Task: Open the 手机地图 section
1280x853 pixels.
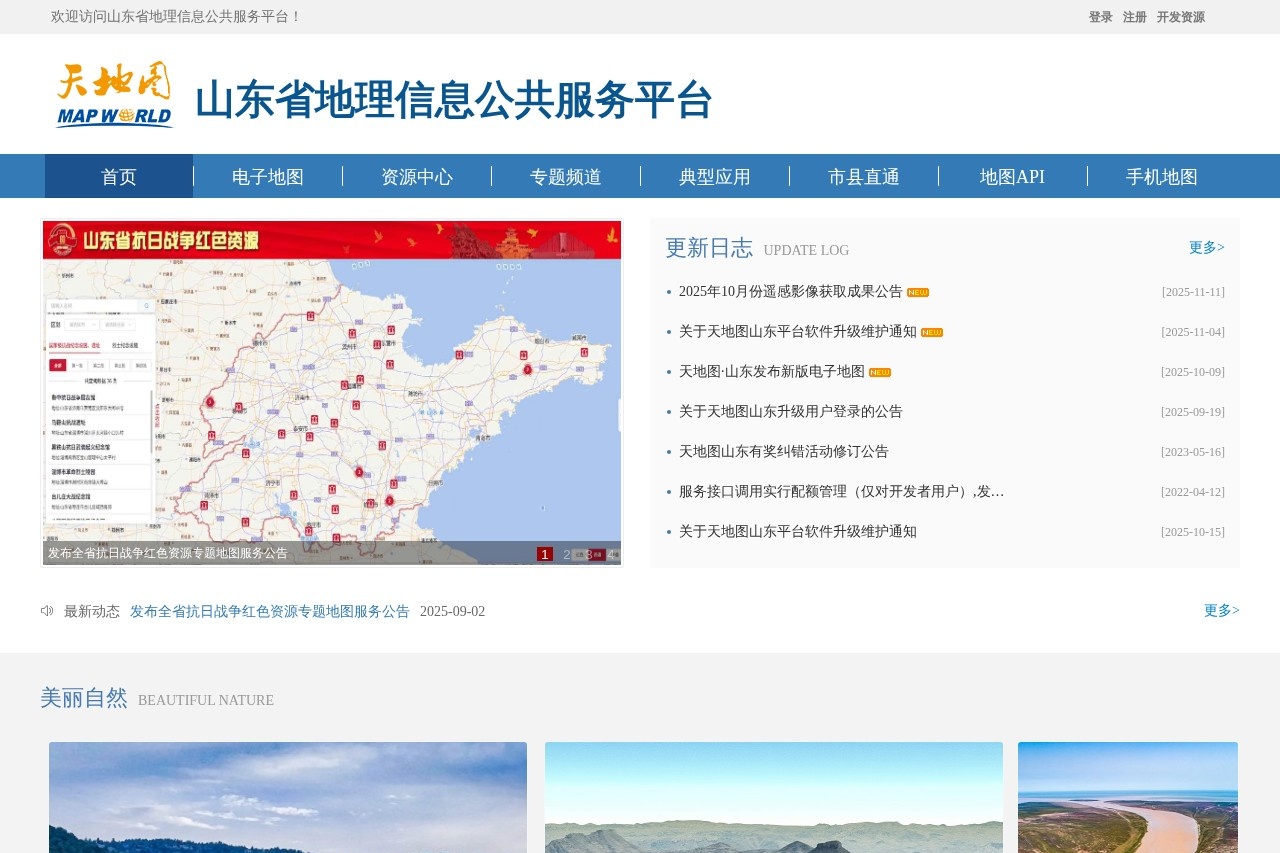Action: 1161,176
